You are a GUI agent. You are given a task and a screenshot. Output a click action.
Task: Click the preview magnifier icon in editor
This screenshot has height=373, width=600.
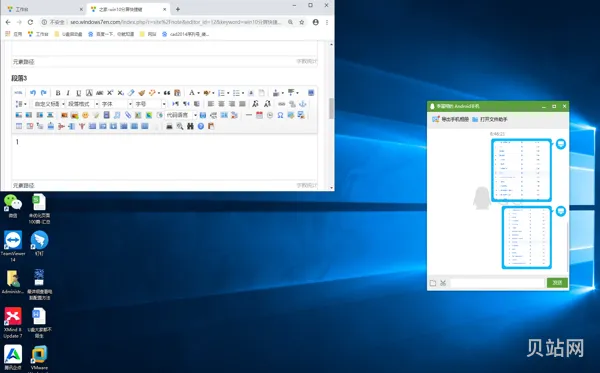tap(179, 126)
